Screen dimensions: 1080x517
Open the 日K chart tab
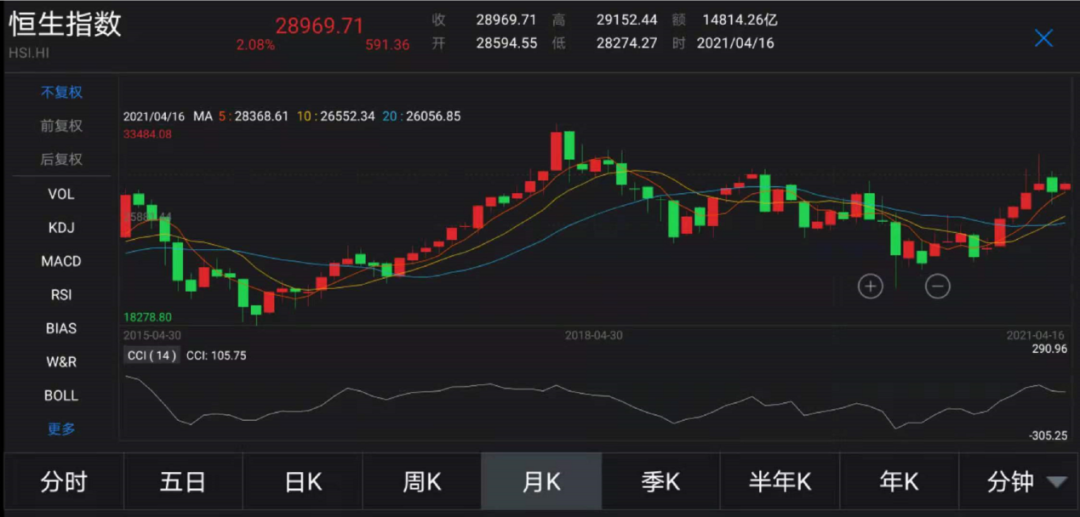tap(303, 482)
